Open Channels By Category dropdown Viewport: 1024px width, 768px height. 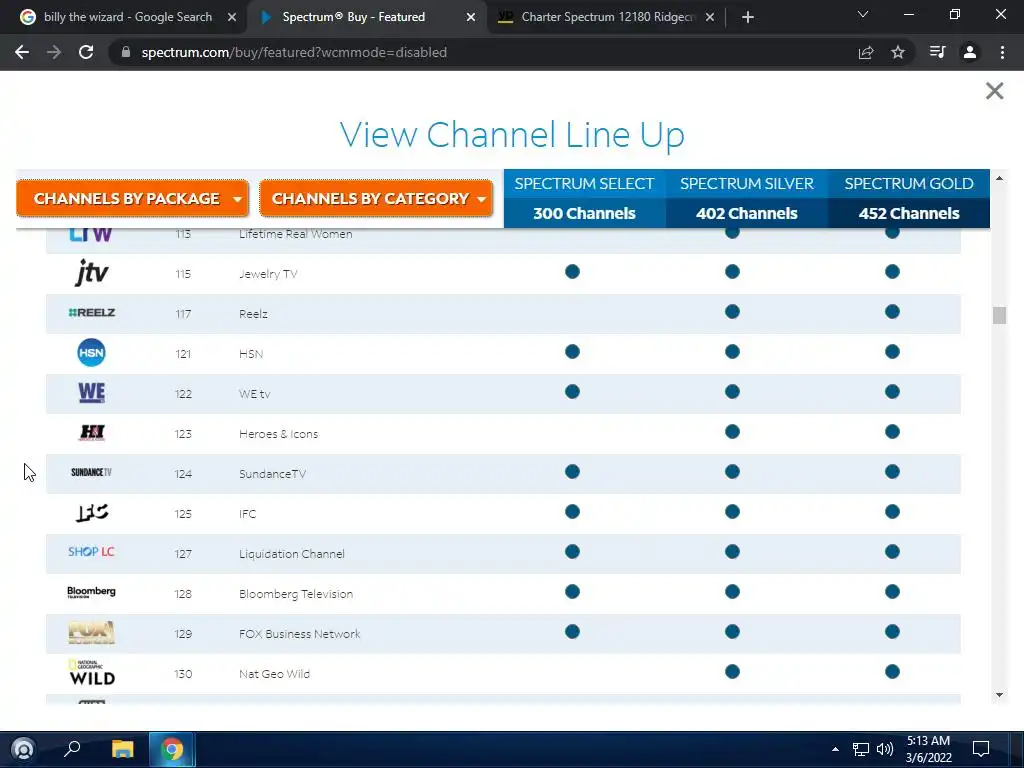pyautogui.click(x=376, y=199)
